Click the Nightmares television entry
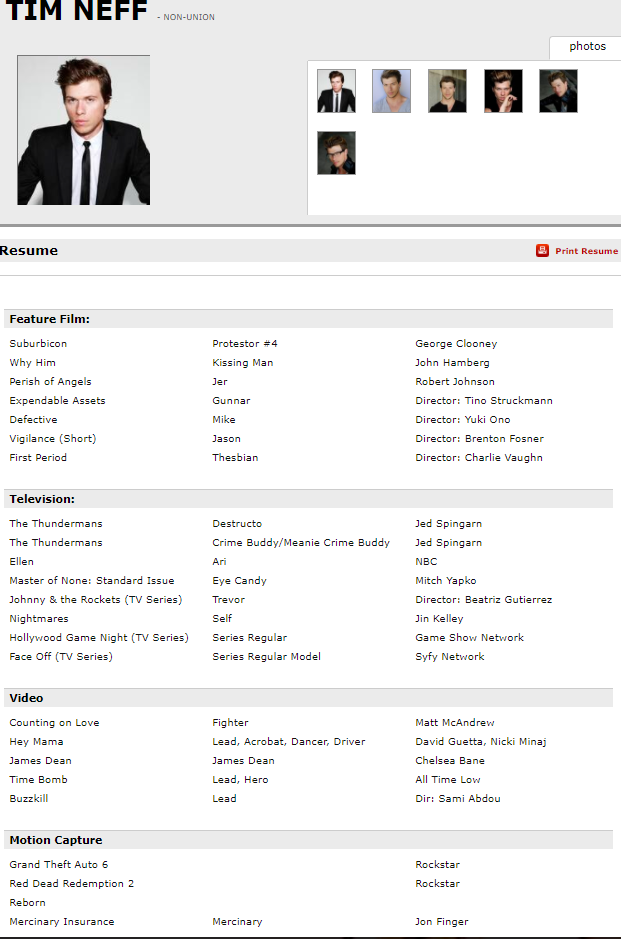This screenshot has width=621, height=939. [x=39, y=619]
